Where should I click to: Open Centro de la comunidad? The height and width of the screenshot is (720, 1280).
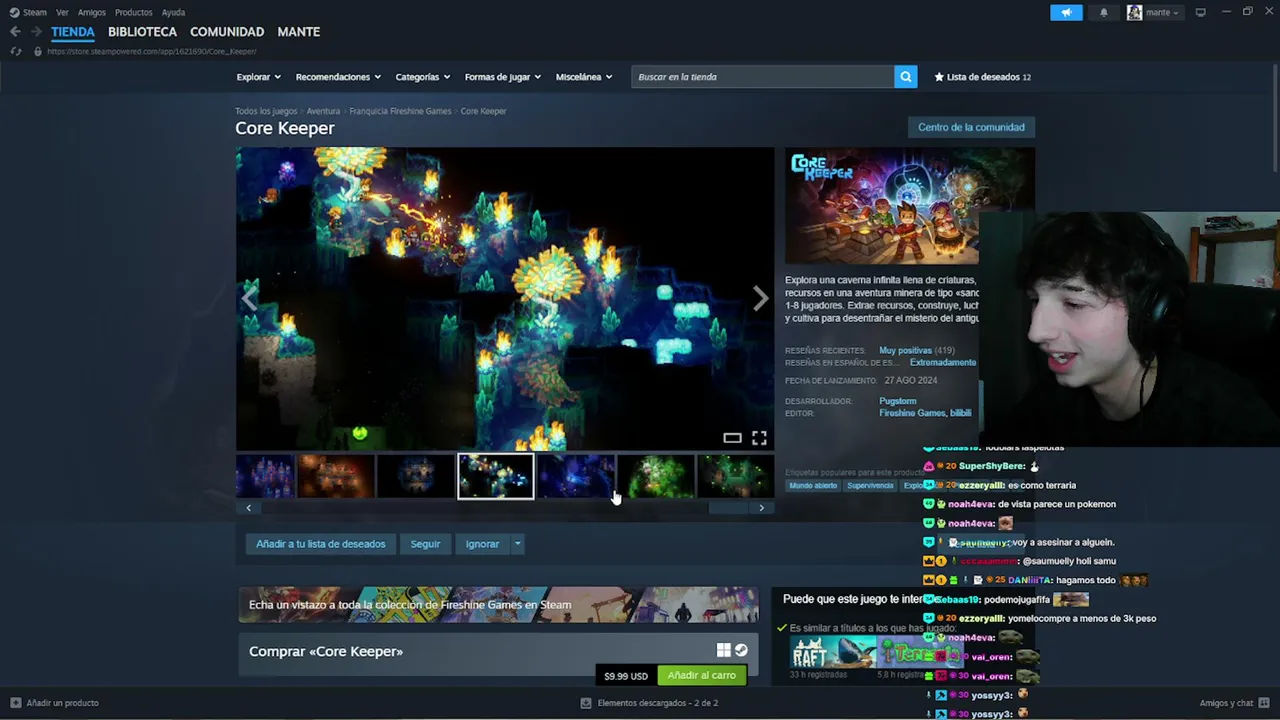(971, 127)
